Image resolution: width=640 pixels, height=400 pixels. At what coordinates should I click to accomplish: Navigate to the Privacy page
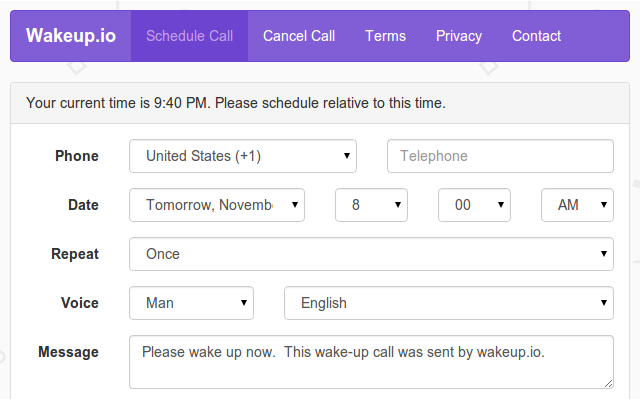pos(459,36)
